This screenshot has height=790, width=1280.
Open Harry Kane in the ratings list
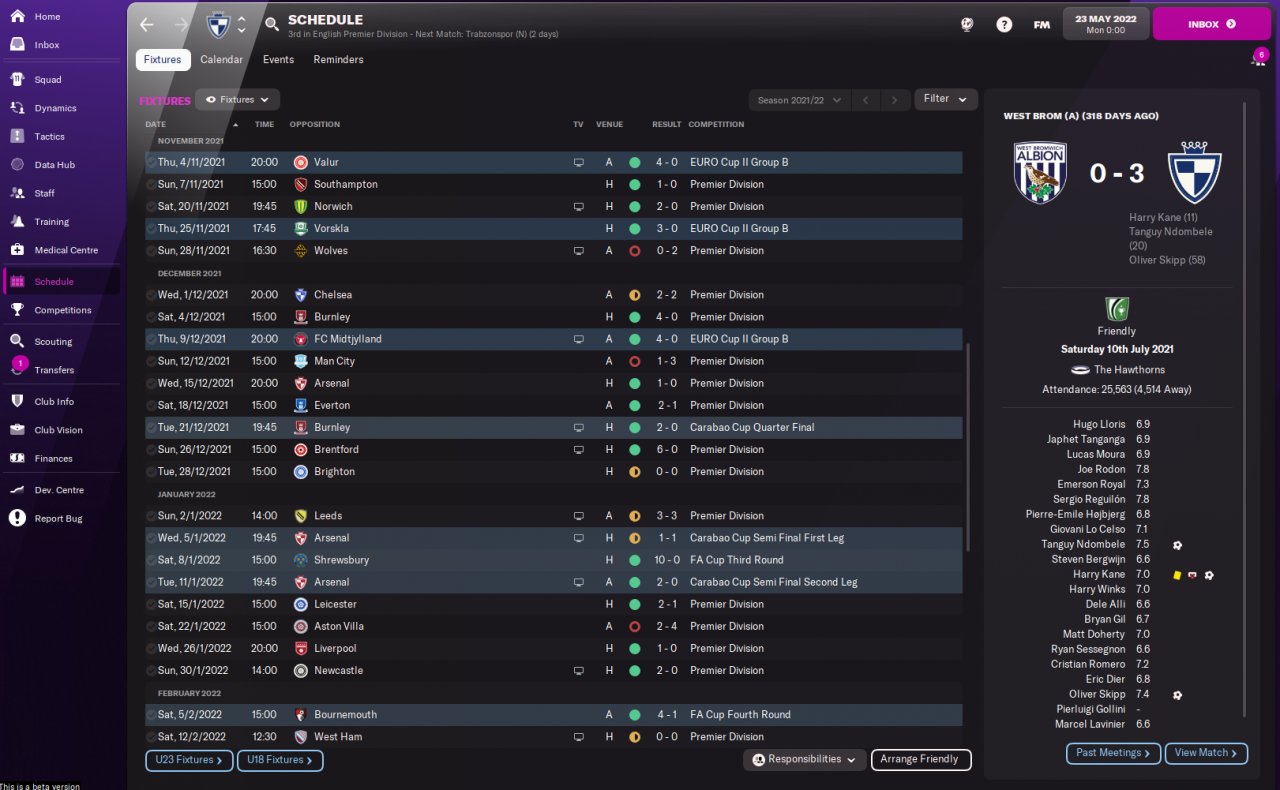(x=1099, y=575)
